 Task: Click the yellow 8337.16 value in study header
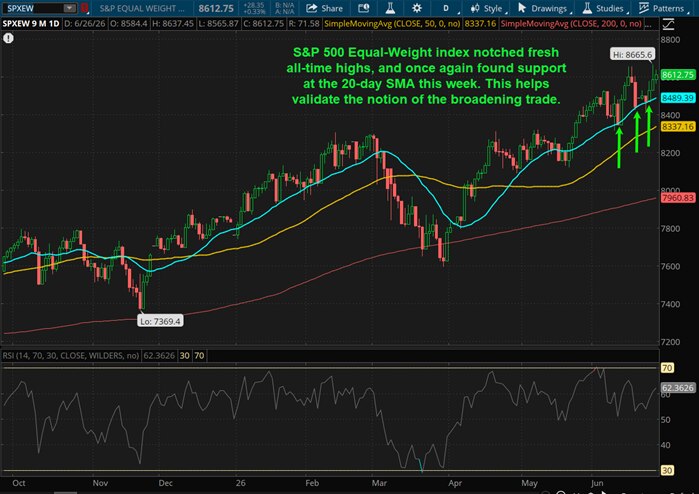480,24
